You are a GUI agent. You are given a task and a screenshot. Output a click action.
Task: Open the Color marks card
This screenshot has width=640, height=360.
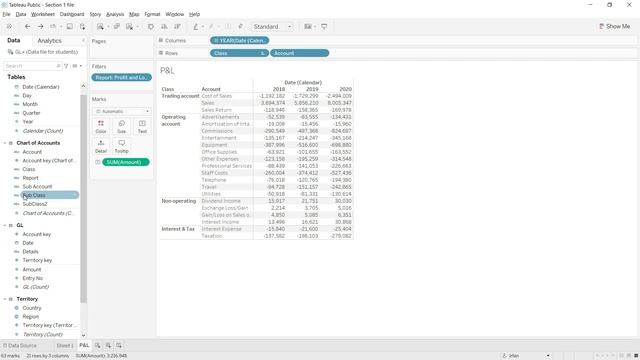pos(101,127)
